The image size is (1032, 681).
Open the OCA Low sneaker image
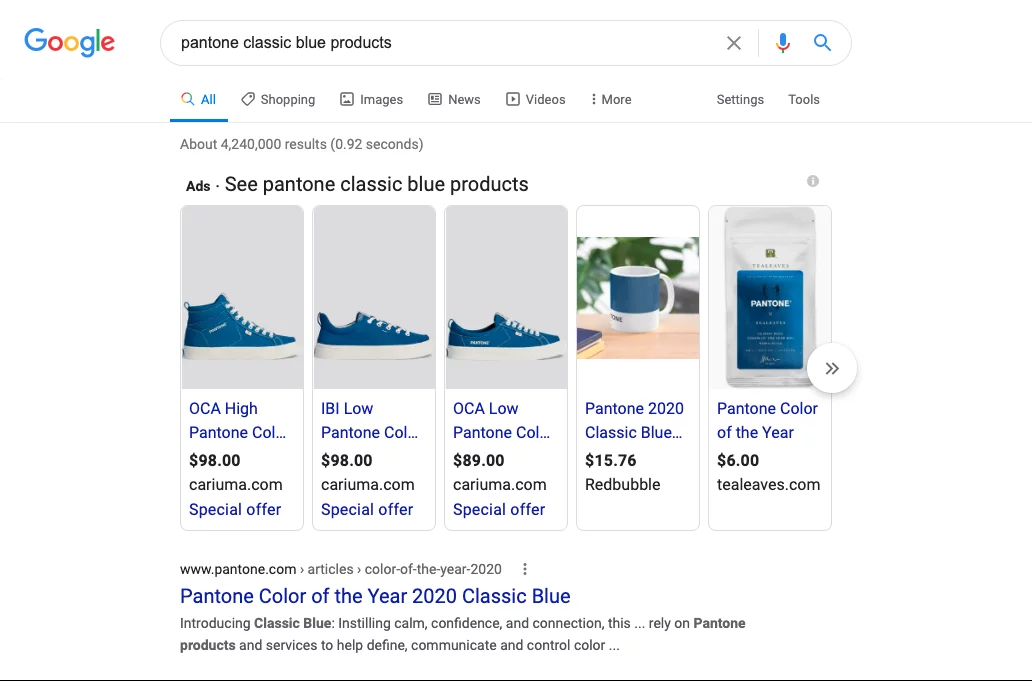[x=506, y=297]
